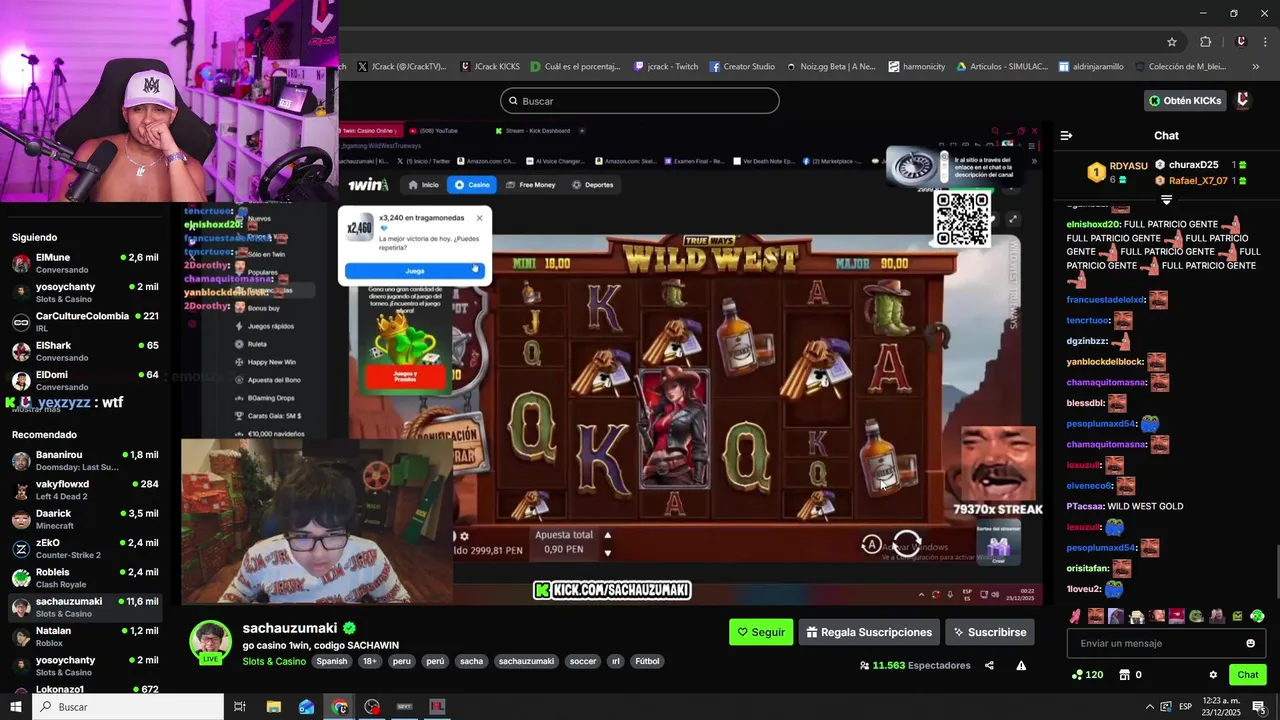The height and width of the screenshot is (720, 1280).
Task: Open the Chrome profile avatar
Action: (1241, 42)
